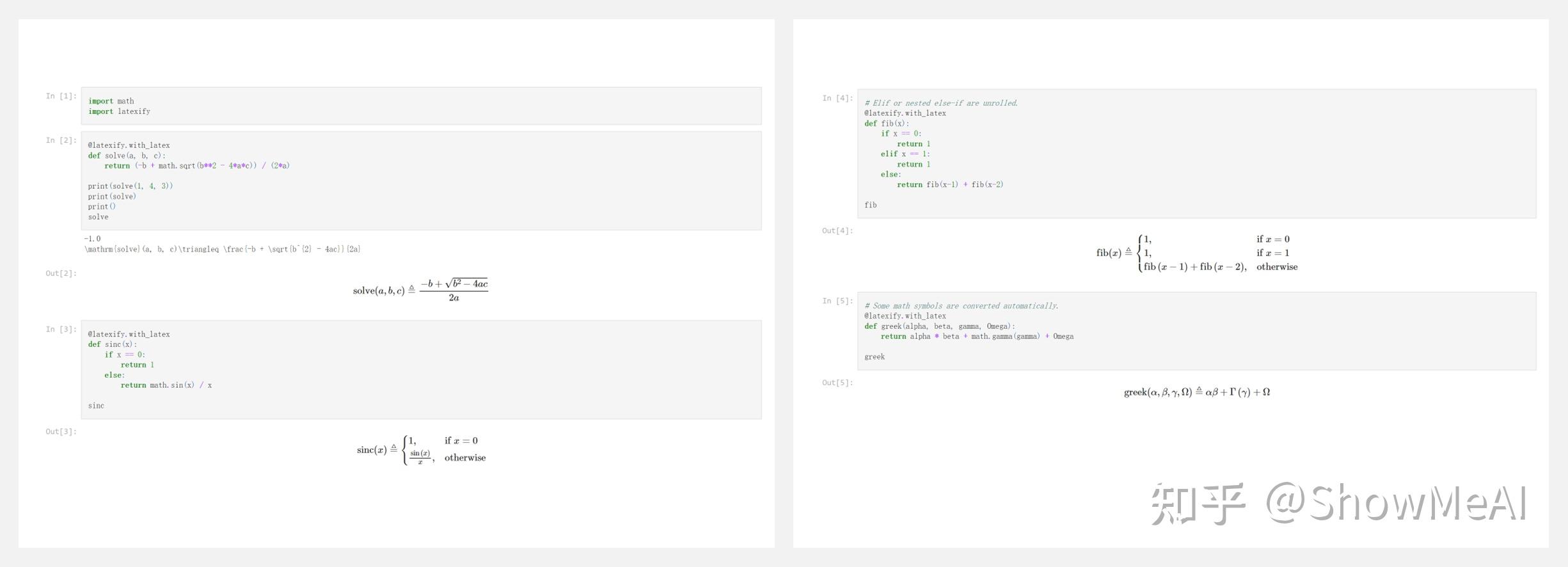Click the Out[3] output prompt
This screenshot has width=1568, height=567.
(61, 431)
